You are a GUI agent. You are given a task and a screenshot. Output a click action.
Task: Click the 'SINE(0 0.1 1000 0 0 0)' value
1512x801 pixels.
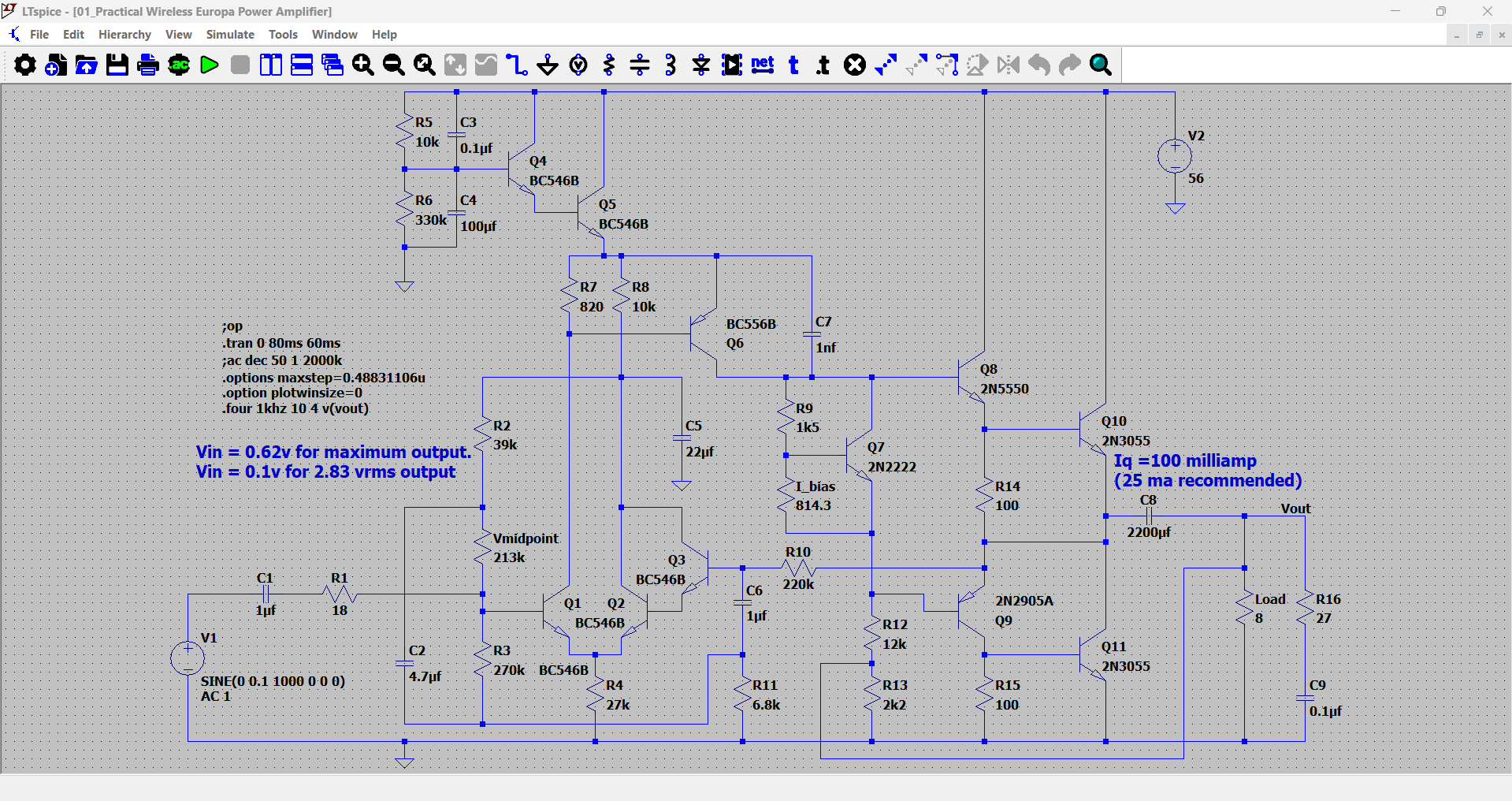(273, 681)
